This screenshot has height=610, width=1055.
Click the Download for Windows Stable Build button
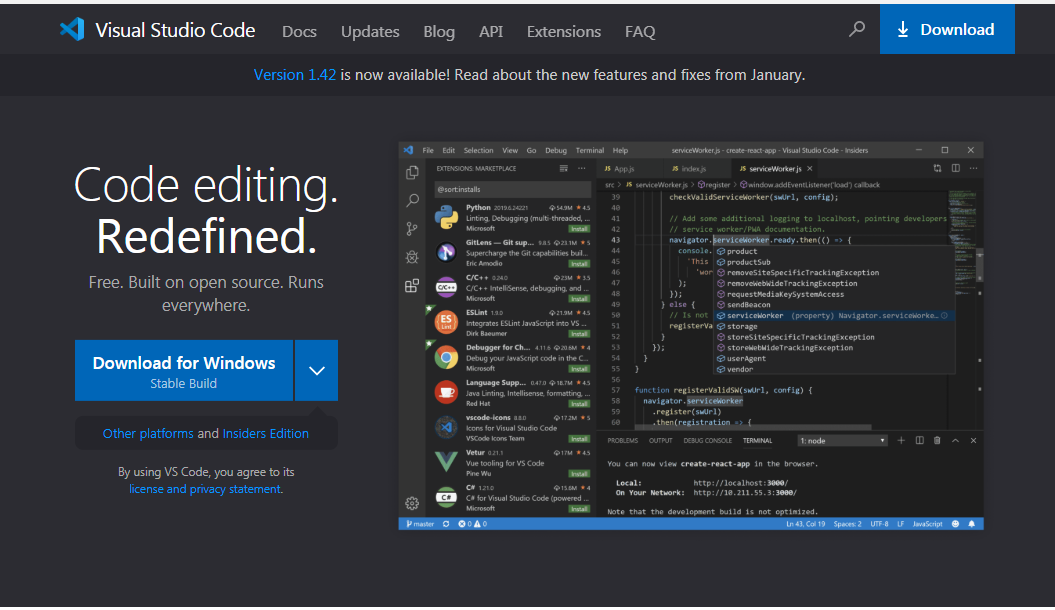pyautogui.click(x=184, y=371)
